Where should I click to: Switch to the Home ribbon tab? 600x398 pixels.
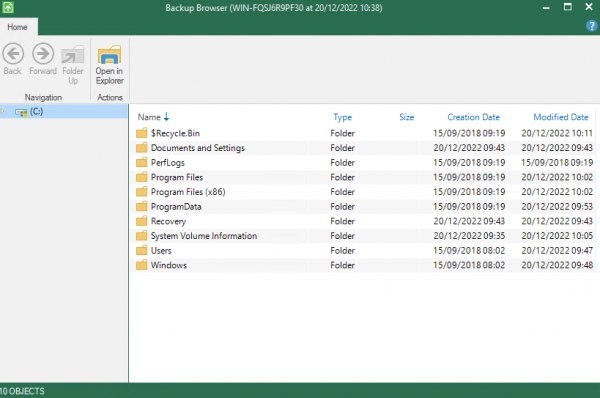(18, 27)
